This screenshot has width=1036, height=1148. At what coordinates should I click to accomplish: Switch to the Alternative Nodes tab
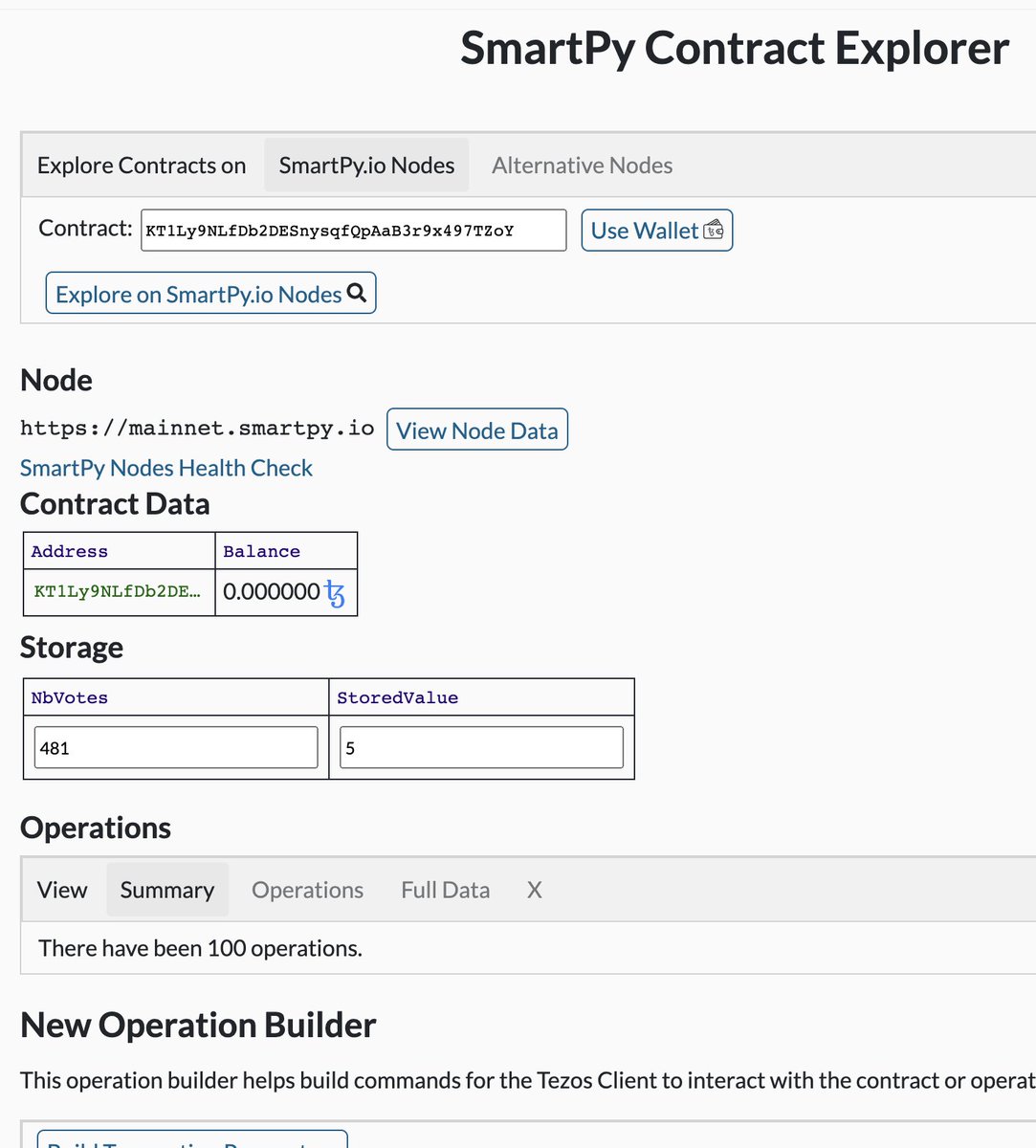[x=582, y=166]
